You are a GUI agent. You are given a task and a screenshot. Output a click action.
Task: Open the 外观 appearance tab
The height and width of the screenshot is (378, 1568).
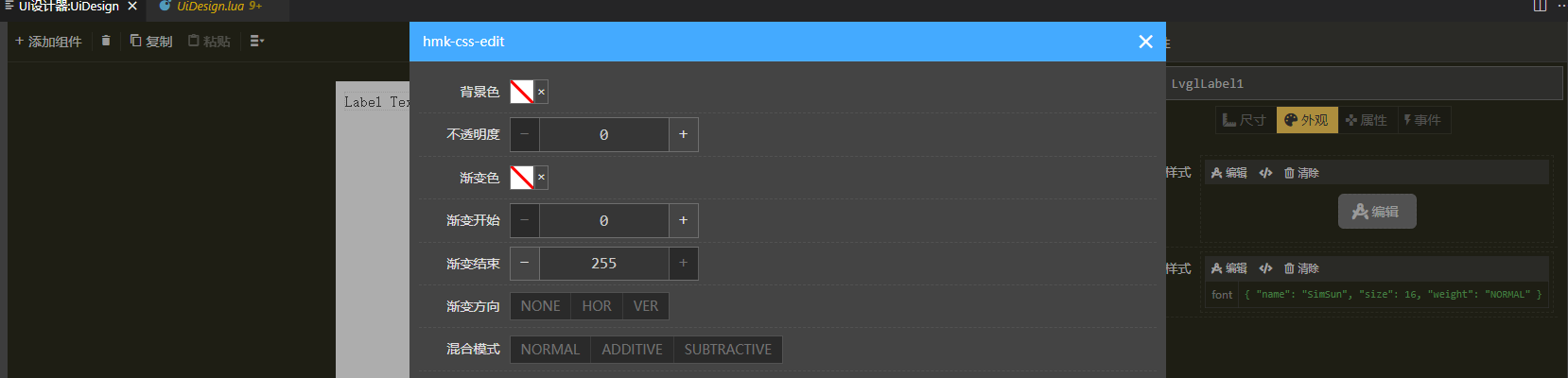click(x=1306, y=120)
